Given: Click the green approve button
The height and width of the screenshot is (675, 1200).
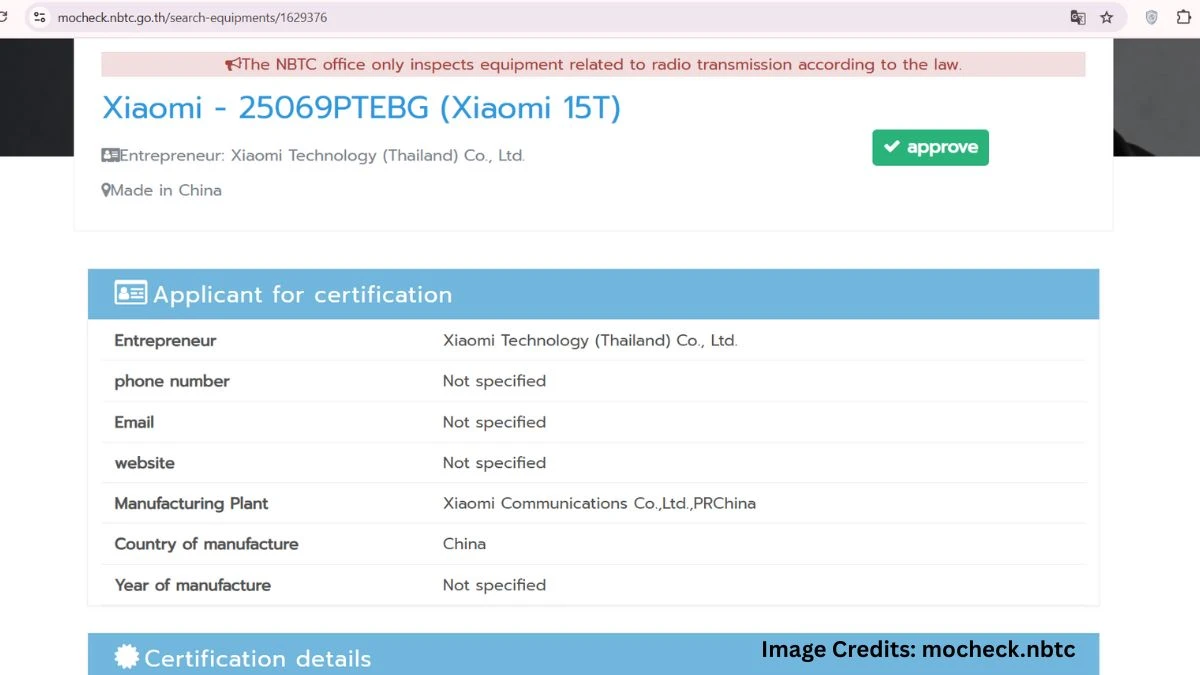Looking at the screenshot, I should (x=930, y=147).
